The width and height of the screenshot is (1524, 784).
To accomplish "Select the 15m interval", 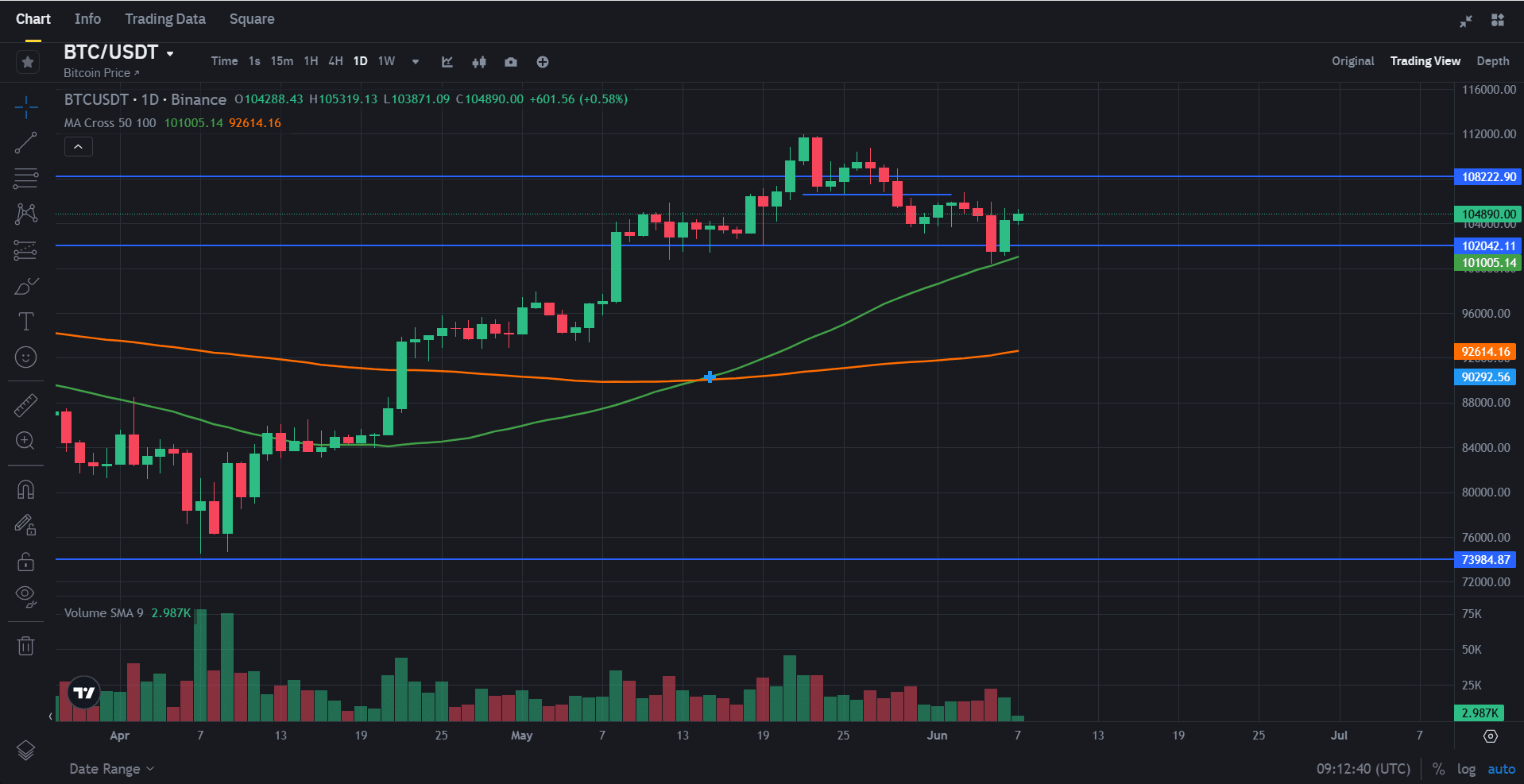I will pos(282,61).
